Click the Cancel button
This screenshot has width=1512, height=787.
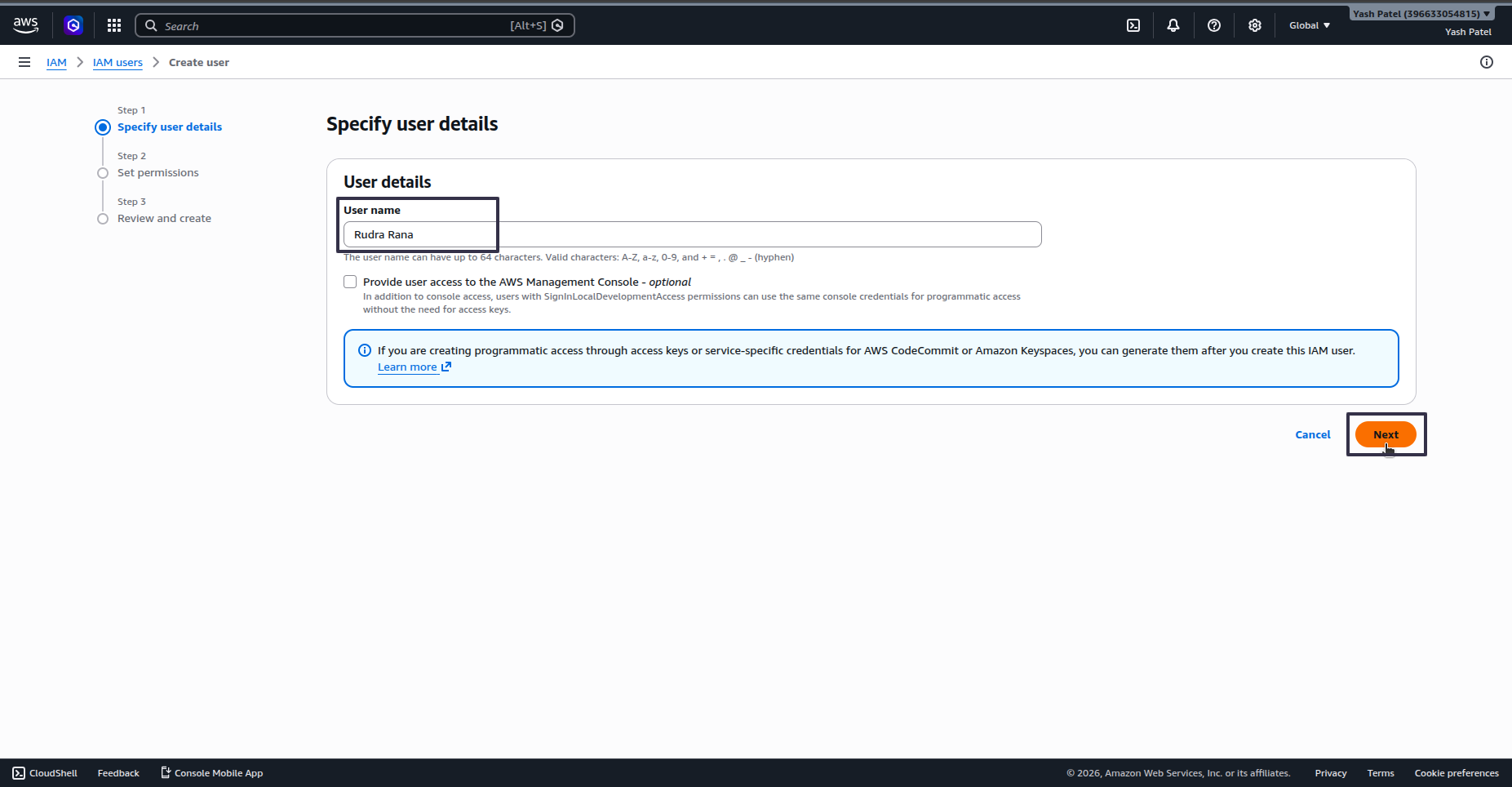[x=1313, y=434]
